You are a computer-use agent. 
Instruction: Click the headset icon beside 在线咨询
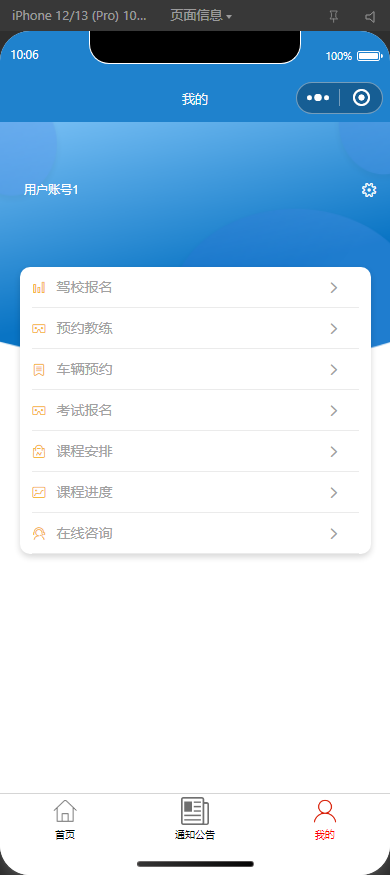pos(38,534)
